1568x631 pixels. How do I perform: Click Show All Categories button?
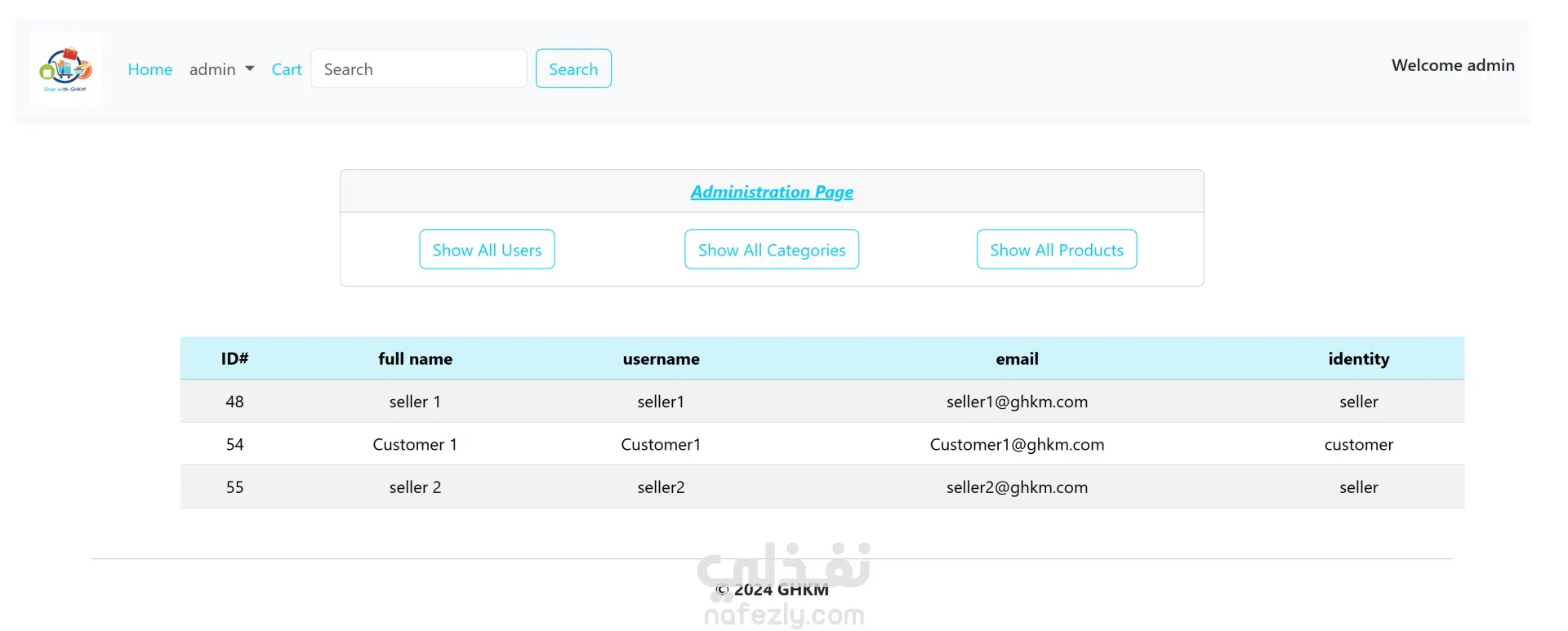(x=772, y=250)
